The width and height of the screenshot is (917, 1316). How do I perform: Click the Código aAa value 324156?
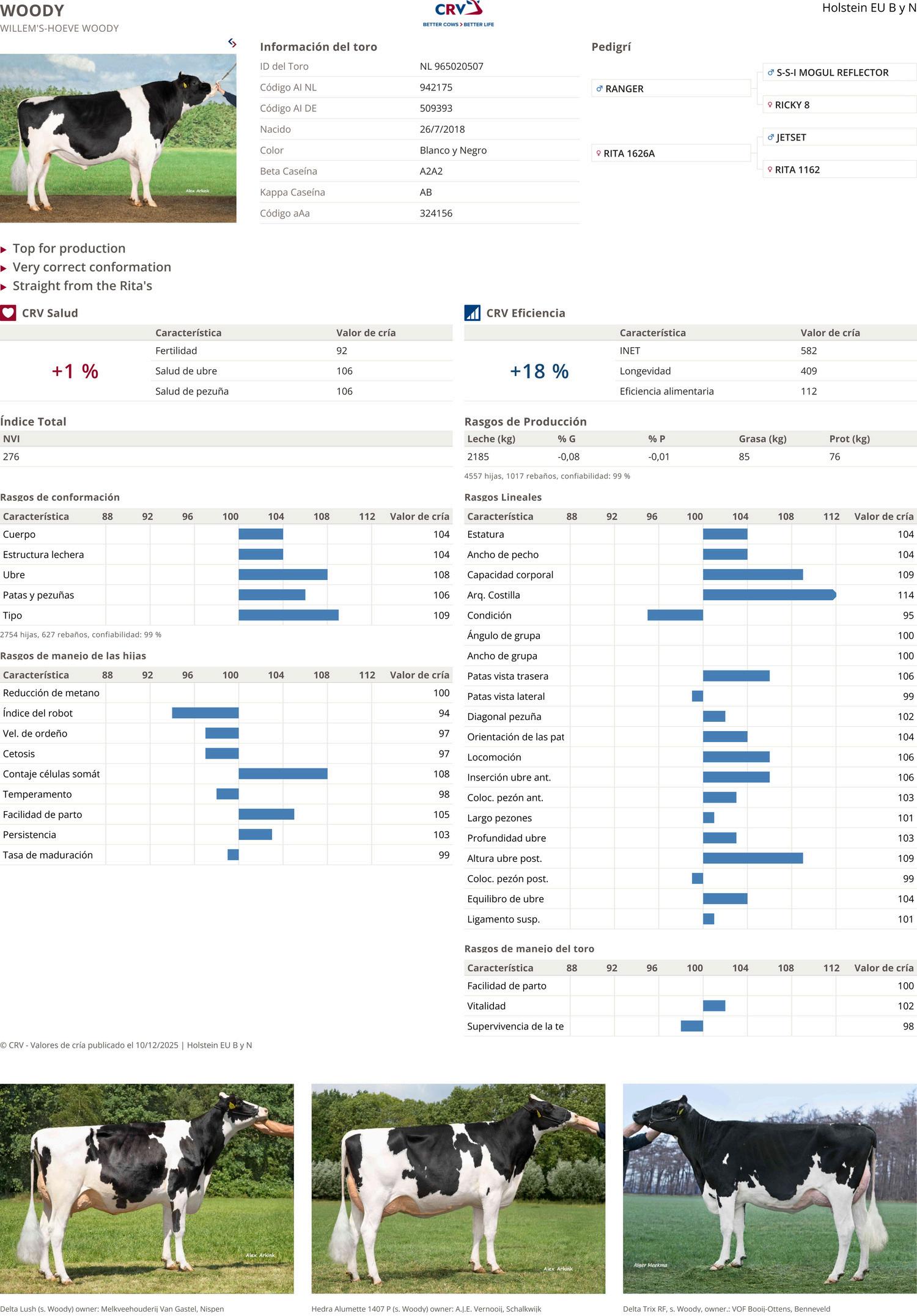436,213
